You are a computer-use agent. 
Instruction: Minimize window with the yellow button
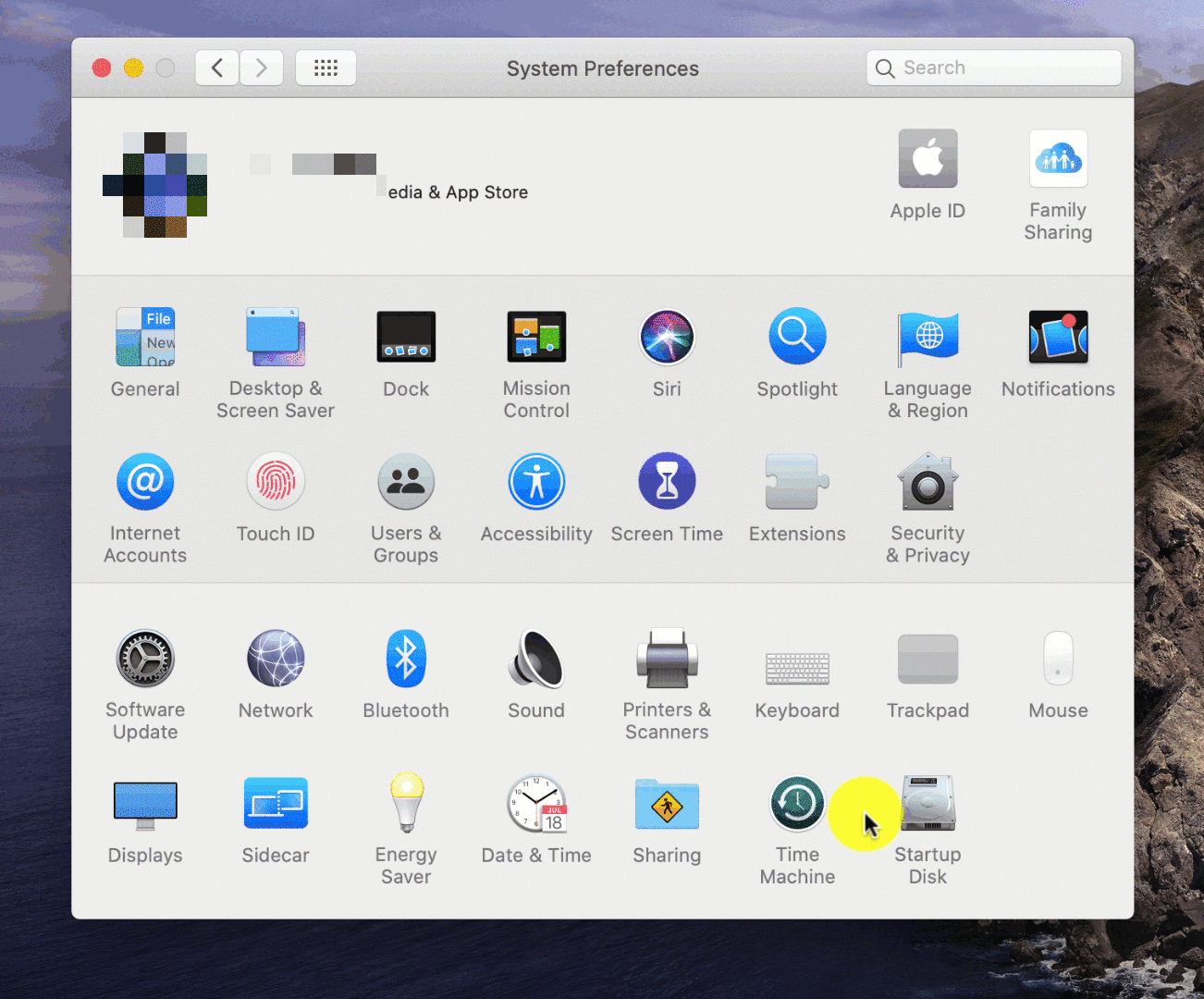point(133,68)
